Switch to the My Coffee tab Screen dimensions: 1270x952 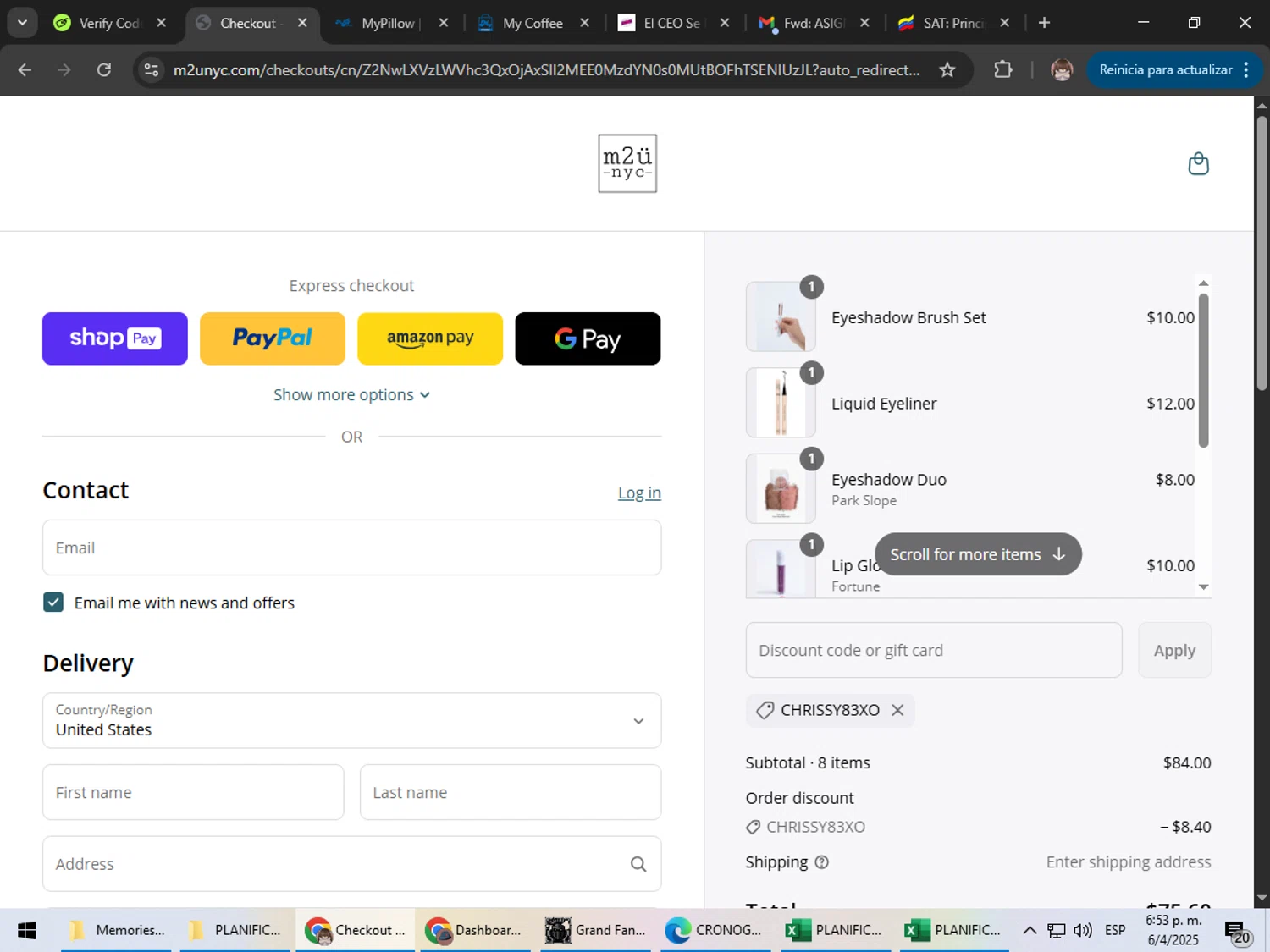[x=533, y=23]
